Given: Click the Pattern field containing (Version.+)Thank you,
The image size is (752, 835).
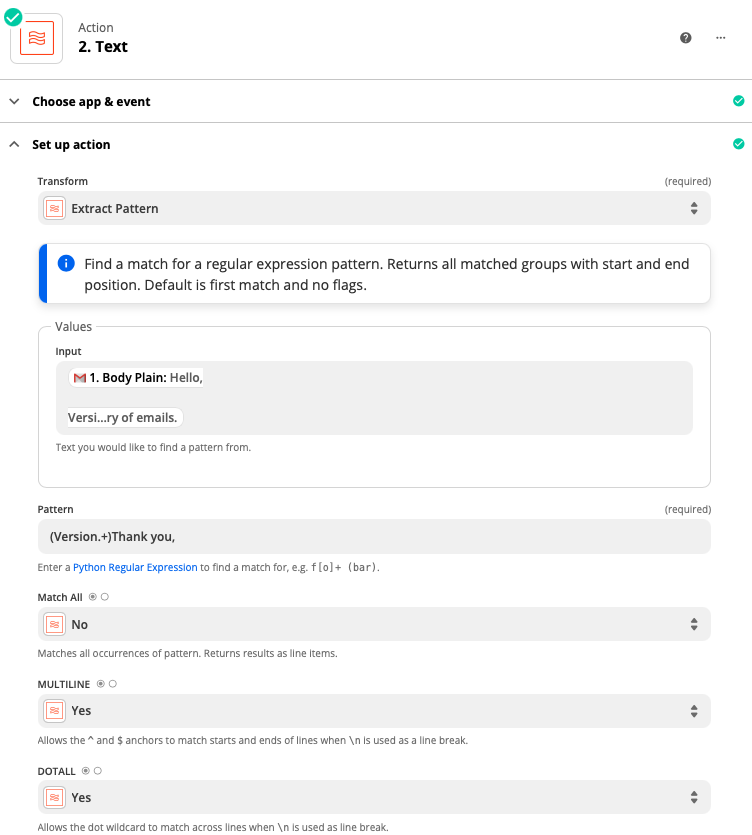Looking at the screenshot, I should pos(374,537).
